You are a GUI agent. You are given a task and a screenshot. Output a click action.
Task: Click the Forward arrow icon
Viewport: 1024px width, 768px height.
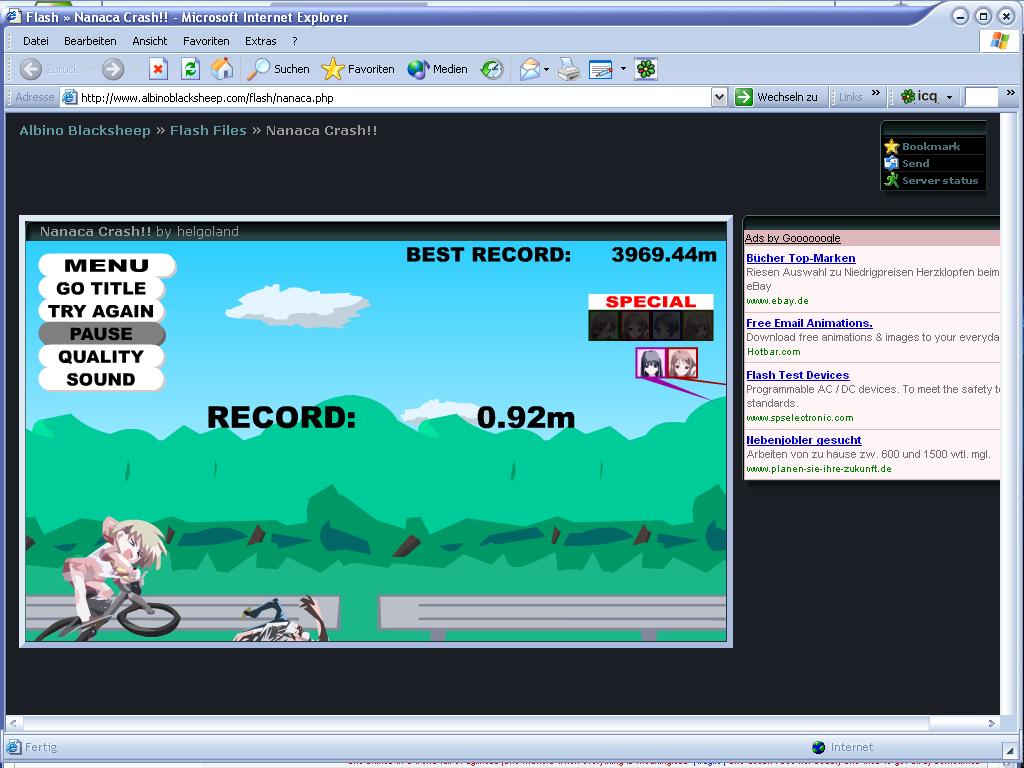tap(112, 69)
